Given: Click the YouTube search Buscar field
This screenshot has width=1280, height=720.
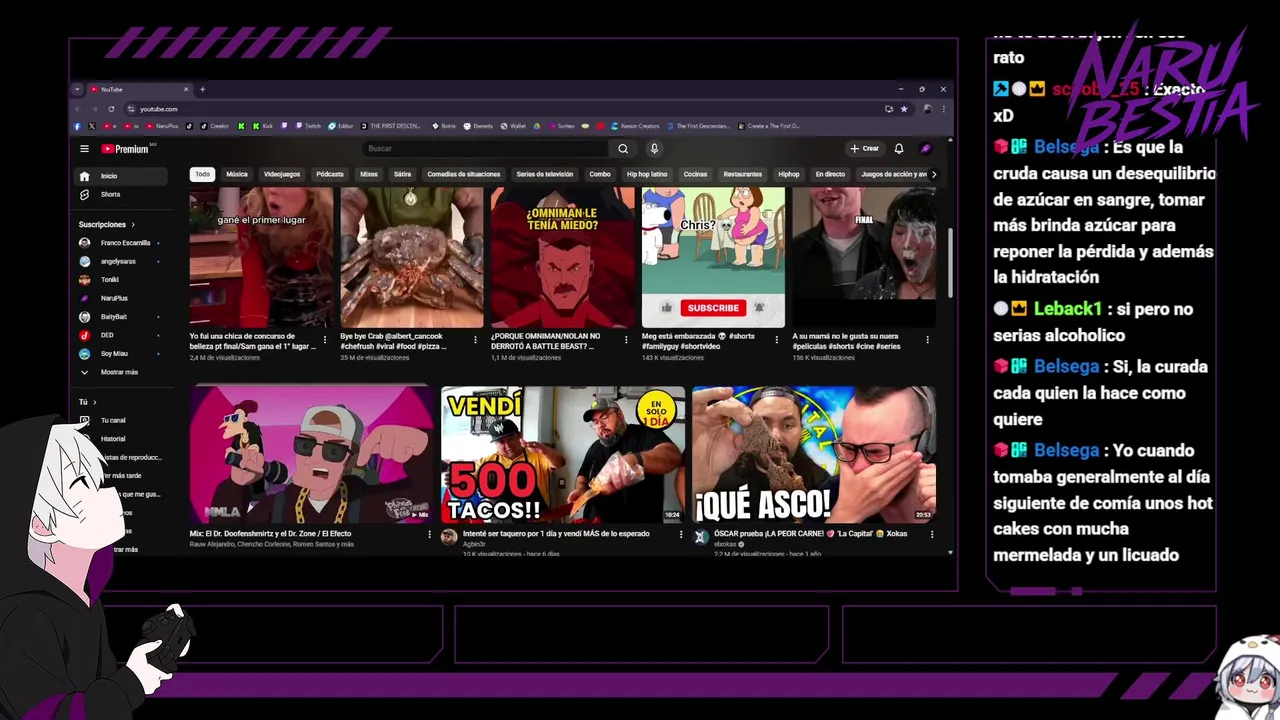Looking at the screenshot, I should [x=486, y=148].
